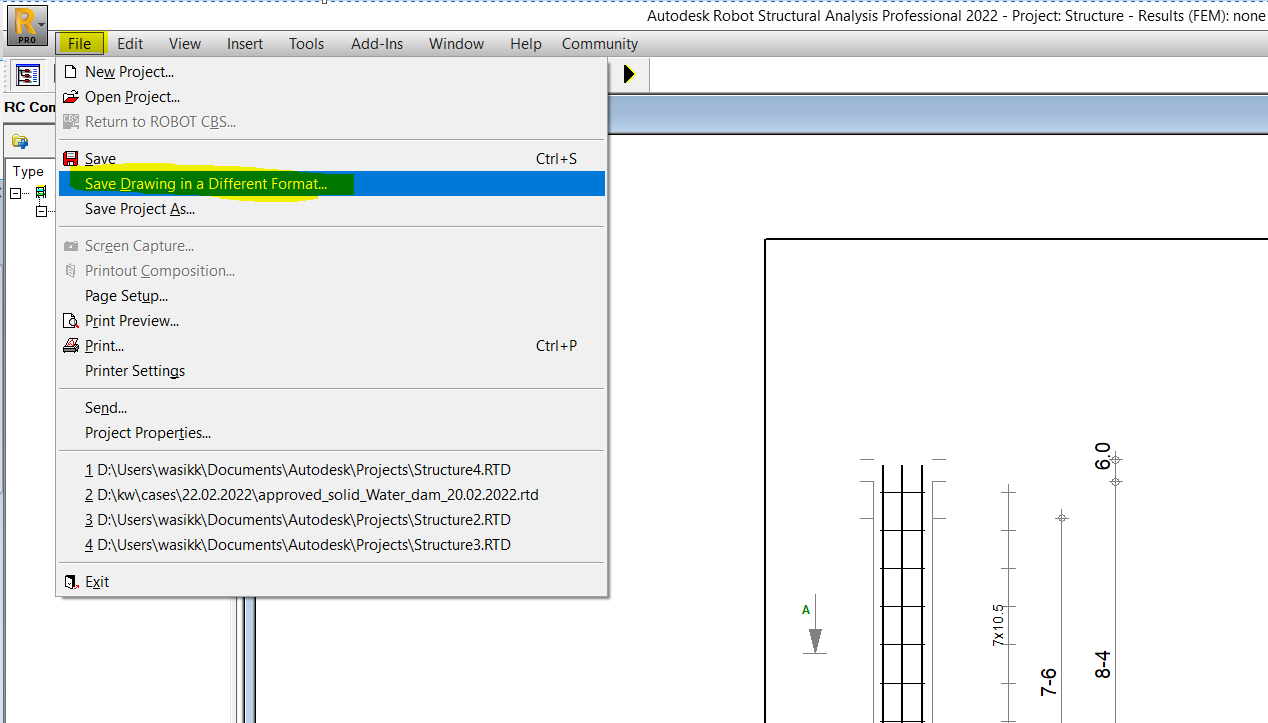The height and width of the screenshot is (723, 1268).
Task: Select Save Project As from the menu
Action: coord(139,208)
